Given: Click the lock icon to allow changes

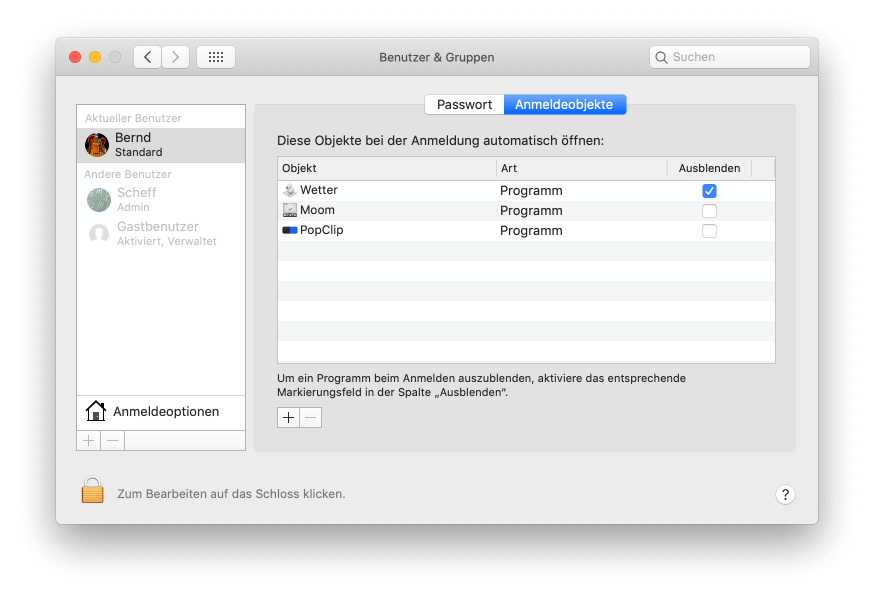Looking at the screenshot, I should (92, 491).
